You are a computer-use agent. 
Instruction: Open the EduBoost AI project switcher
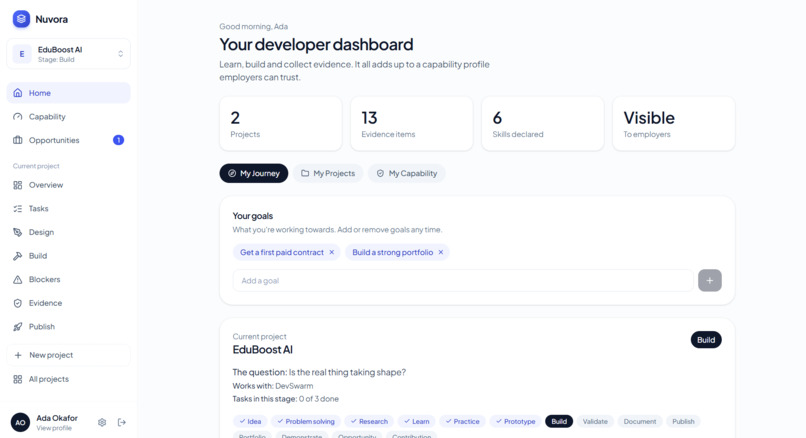[x=68, y=53]
